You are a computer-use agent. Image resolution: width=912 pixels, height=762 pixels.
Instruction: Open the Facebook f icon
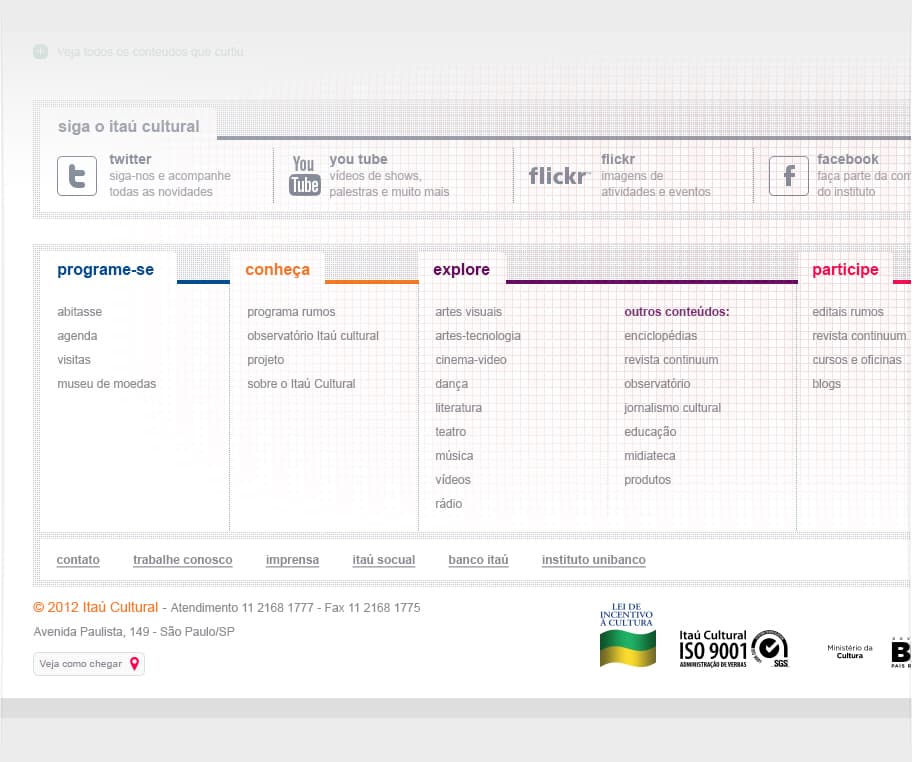click(789, 176)
